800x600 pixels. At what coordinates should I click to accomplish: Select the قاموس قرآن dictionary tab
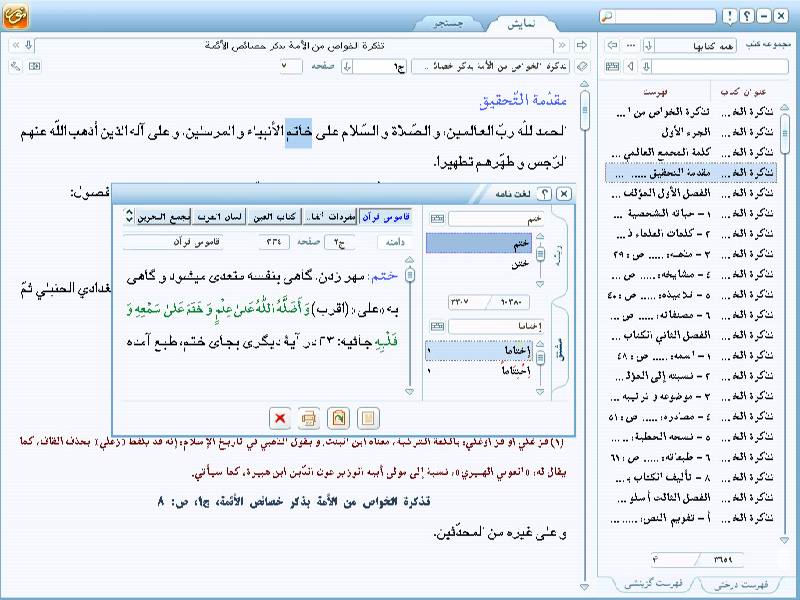385,217
